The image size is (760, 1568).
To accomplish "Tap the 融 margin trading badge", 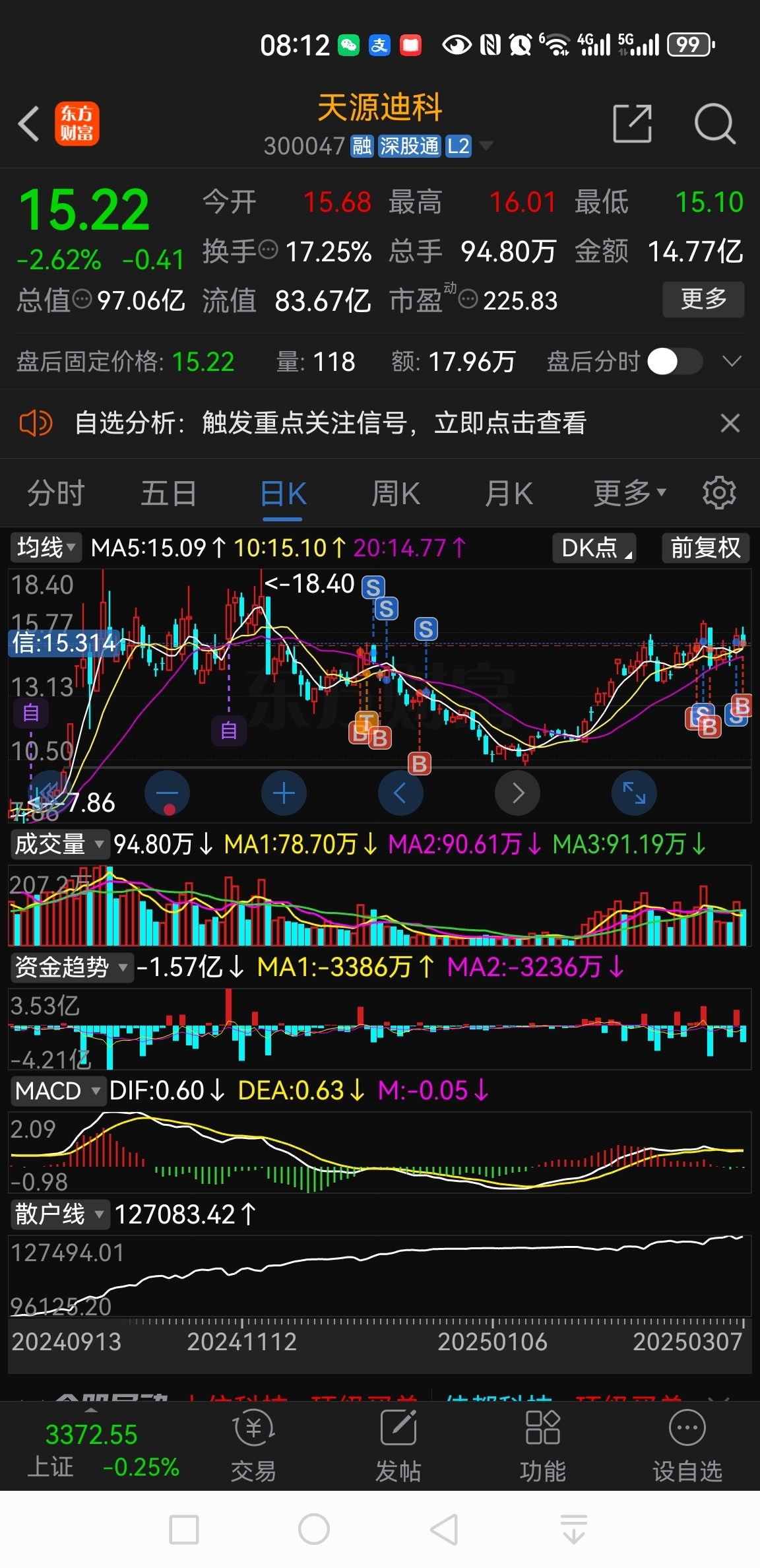I will (x=362, y=146).
